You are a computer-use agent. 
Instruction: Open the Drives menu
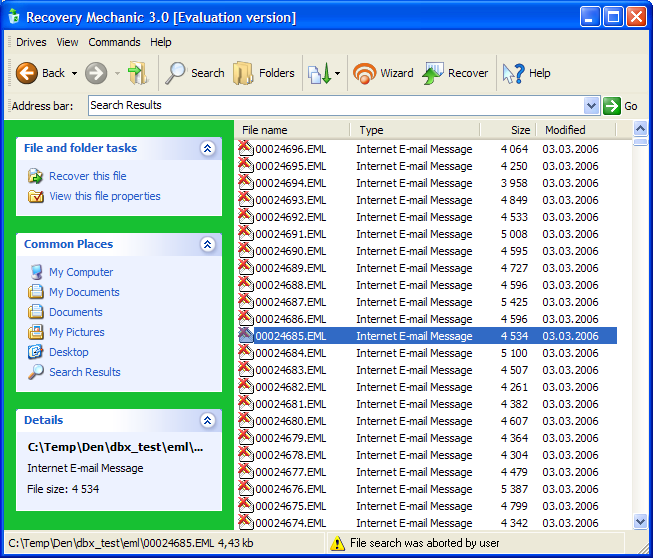pos(31,42)
